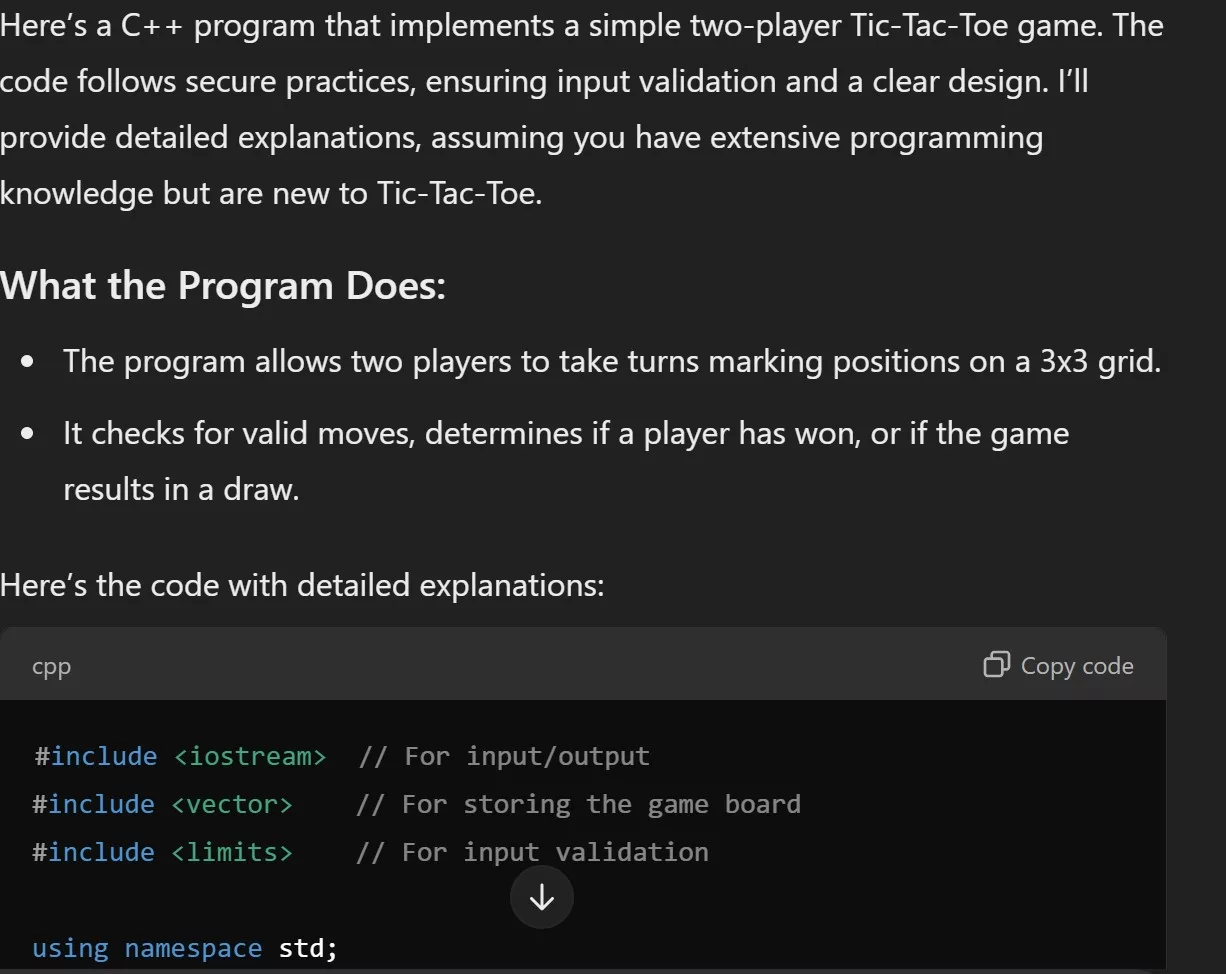
Task: Click the "#include" keyword on the first code line
Action: tap(96, 756)
